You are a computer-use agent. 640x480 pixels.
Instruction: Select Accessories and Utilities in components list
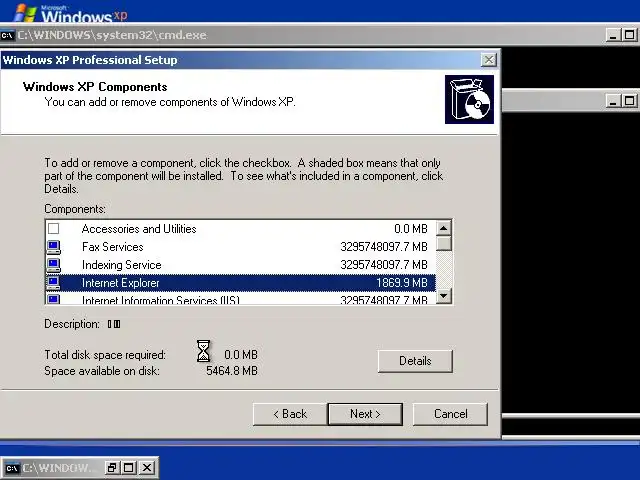click(x=240, y=229)
